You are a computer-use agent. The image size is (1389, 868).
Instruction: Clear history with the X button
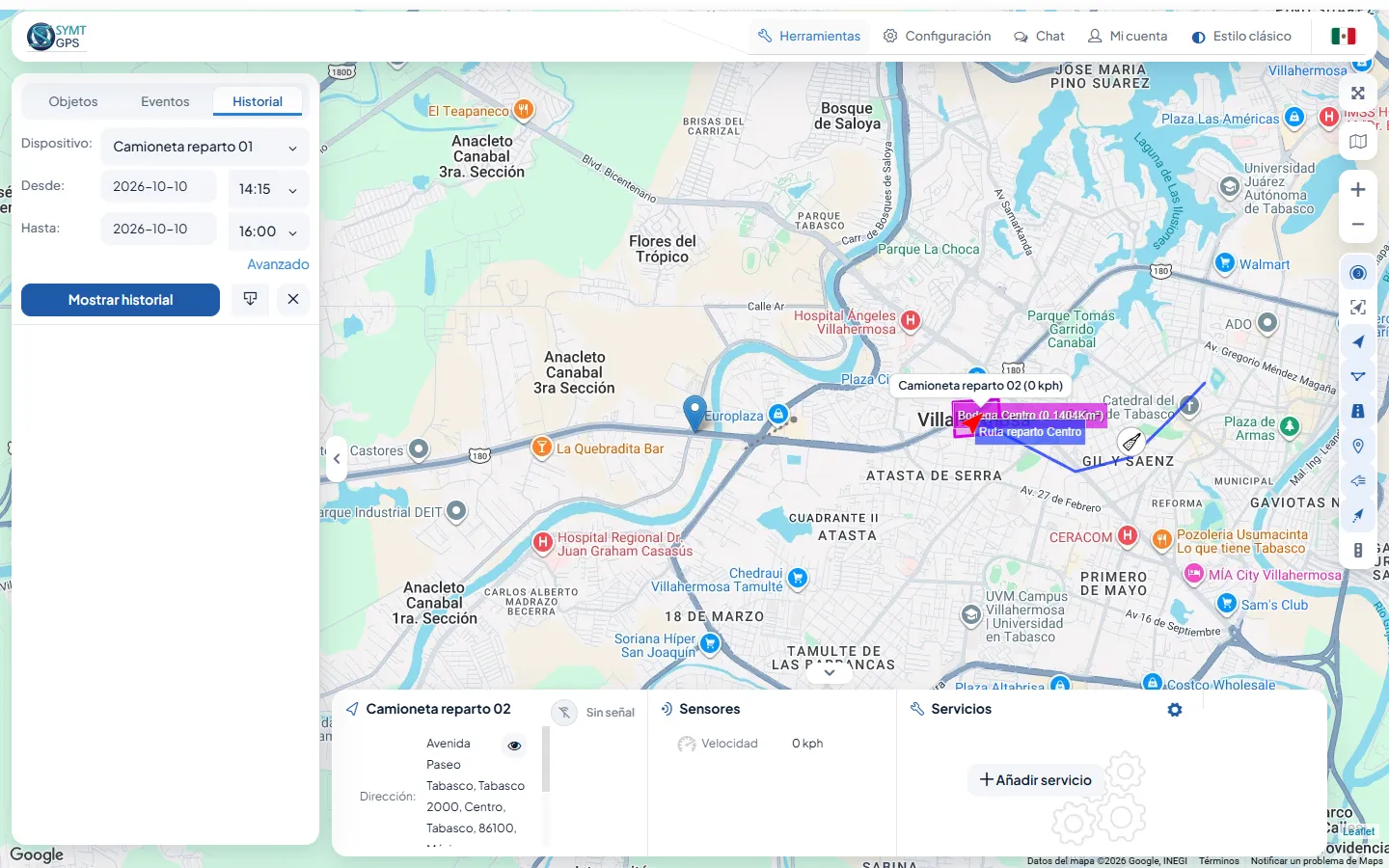[293, 299]
